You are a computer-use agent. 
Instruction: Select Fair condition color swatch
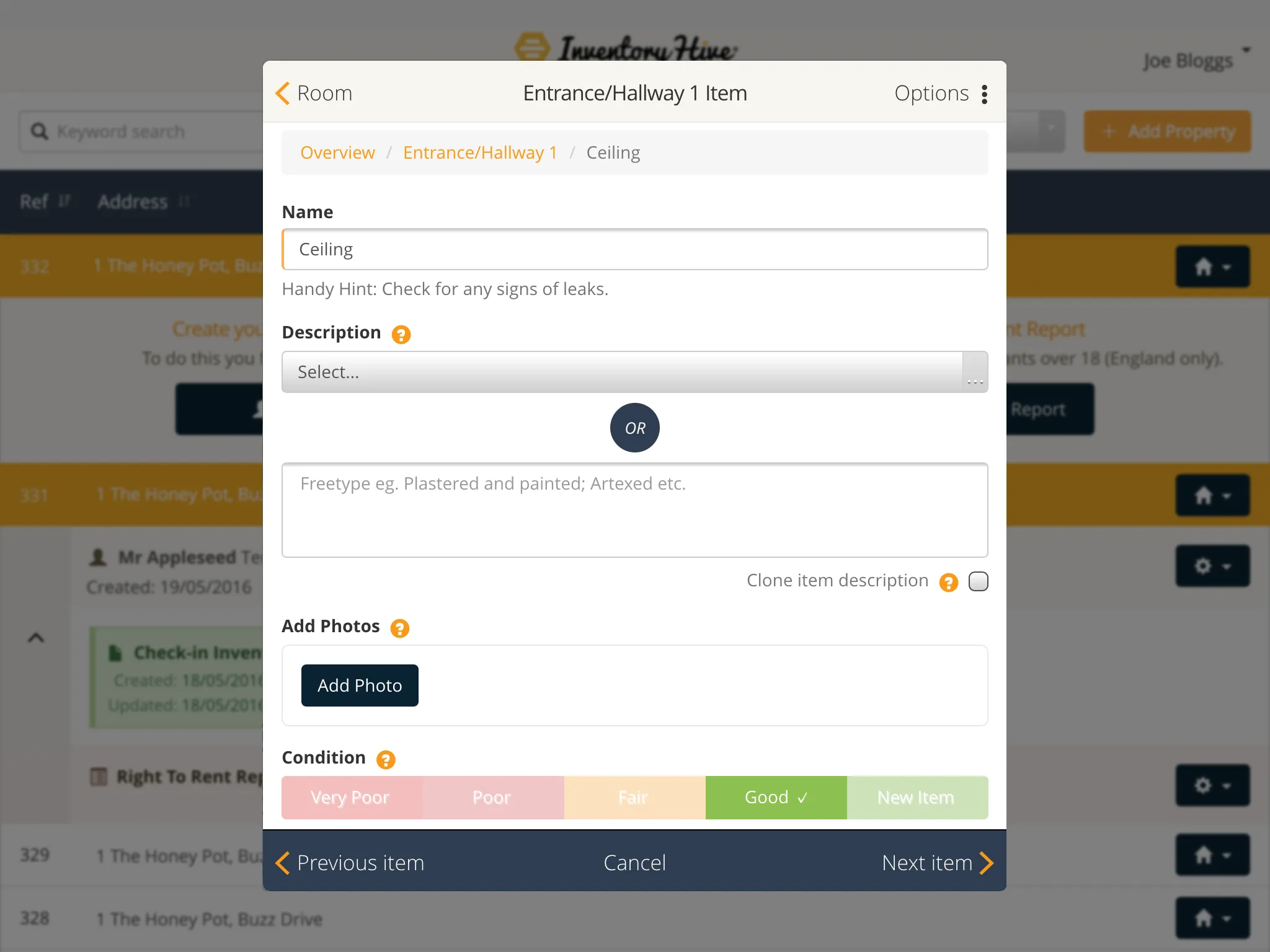click(x=634, y=797)
